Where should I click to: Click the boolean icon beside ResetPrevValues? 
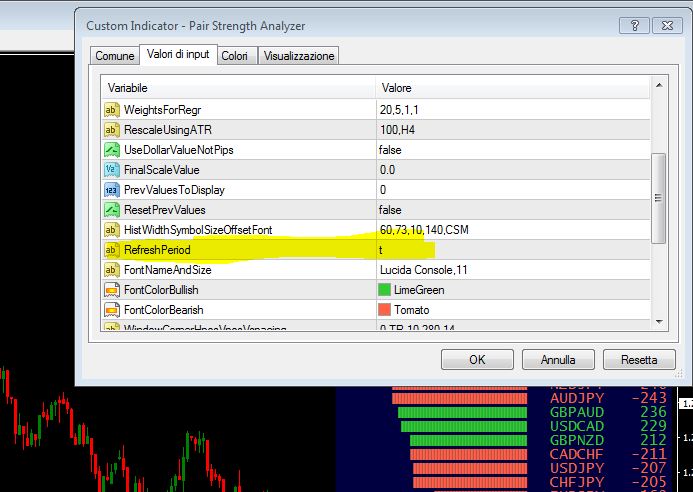(x=111, y=210)
